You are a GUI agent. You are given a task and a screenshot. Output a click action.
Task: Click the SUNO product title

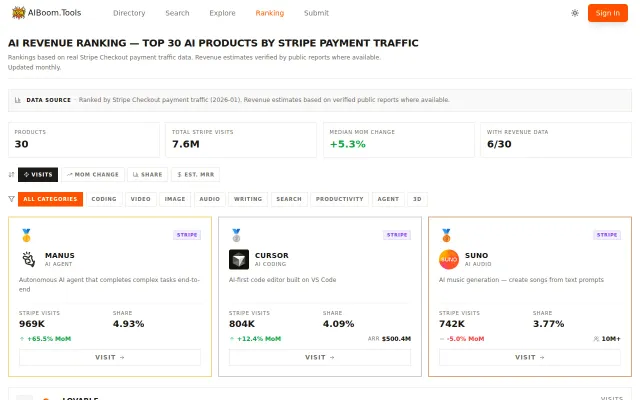[x=476, y=256]
